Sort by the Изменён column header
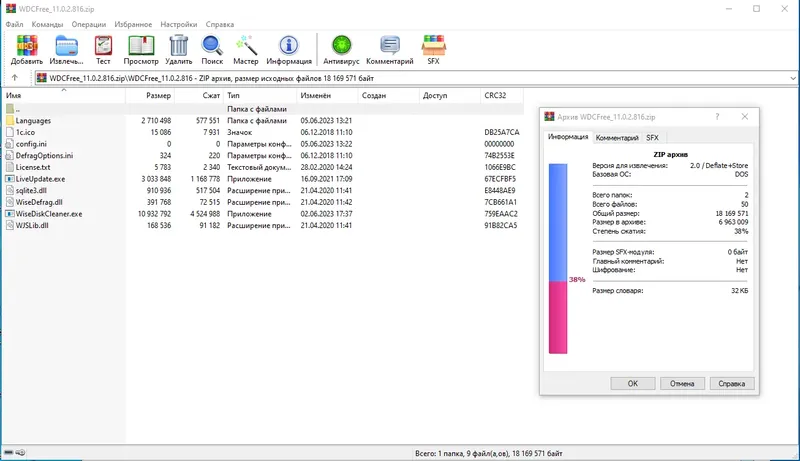 (x=328, y=95)
